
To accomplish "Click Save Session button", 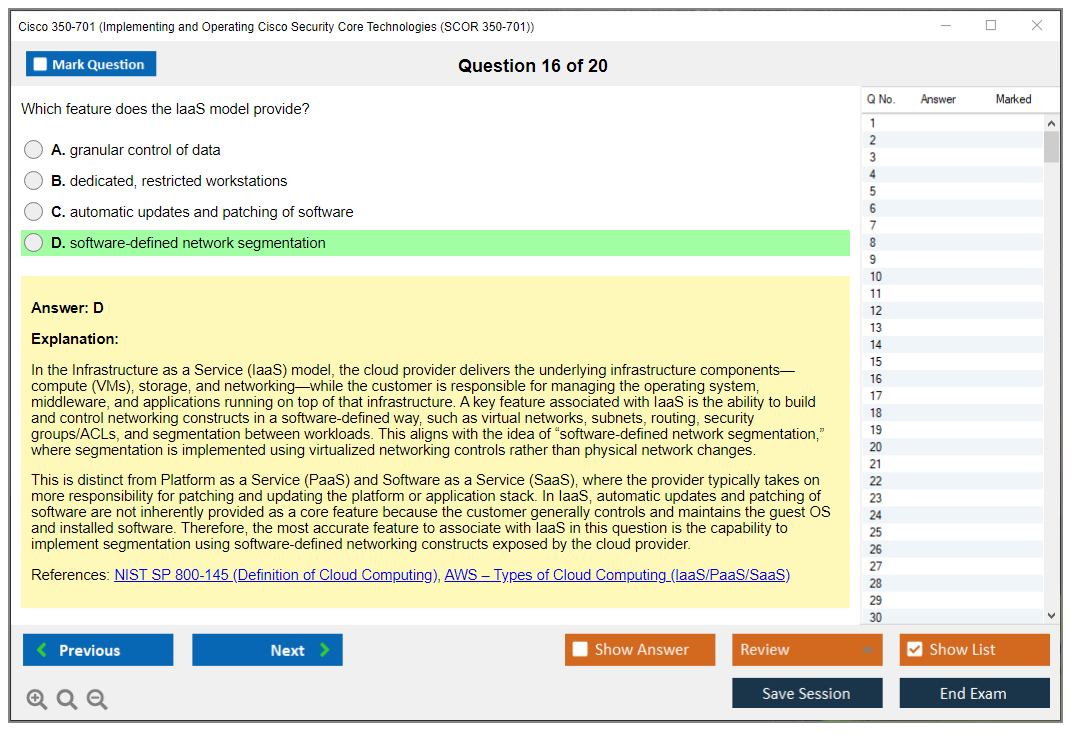I will coord(807,693).
